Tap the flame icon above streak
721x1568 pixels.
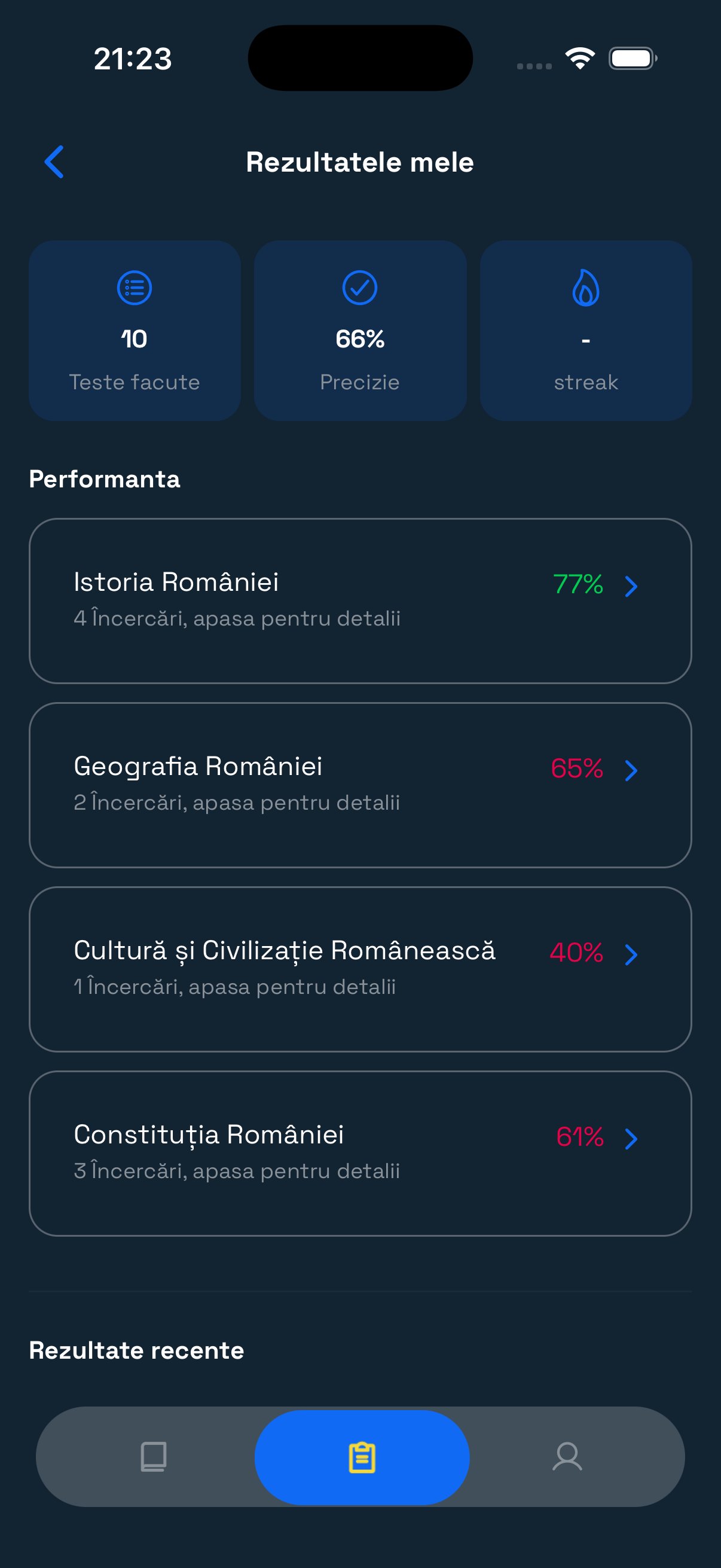pyautogui.click(x=586, y=287)
